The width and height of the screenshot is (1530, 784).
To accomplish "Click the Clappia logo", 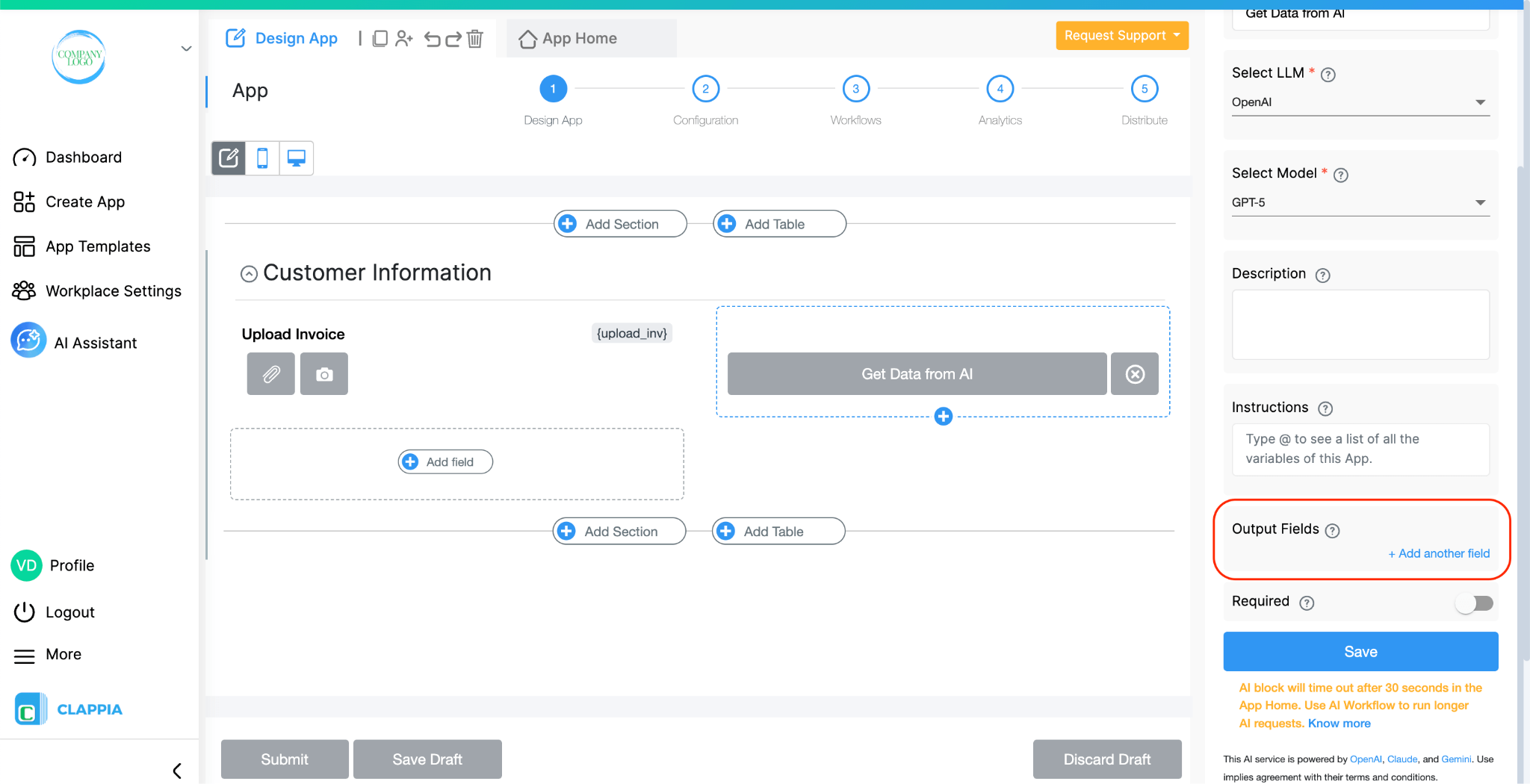I will click(68, 709).
